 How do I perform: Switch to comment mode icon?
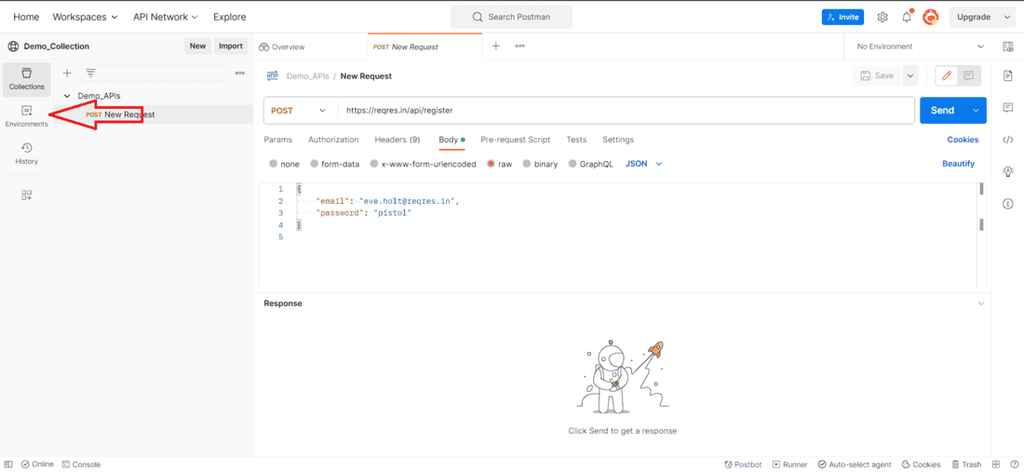(x=968, y=76)
